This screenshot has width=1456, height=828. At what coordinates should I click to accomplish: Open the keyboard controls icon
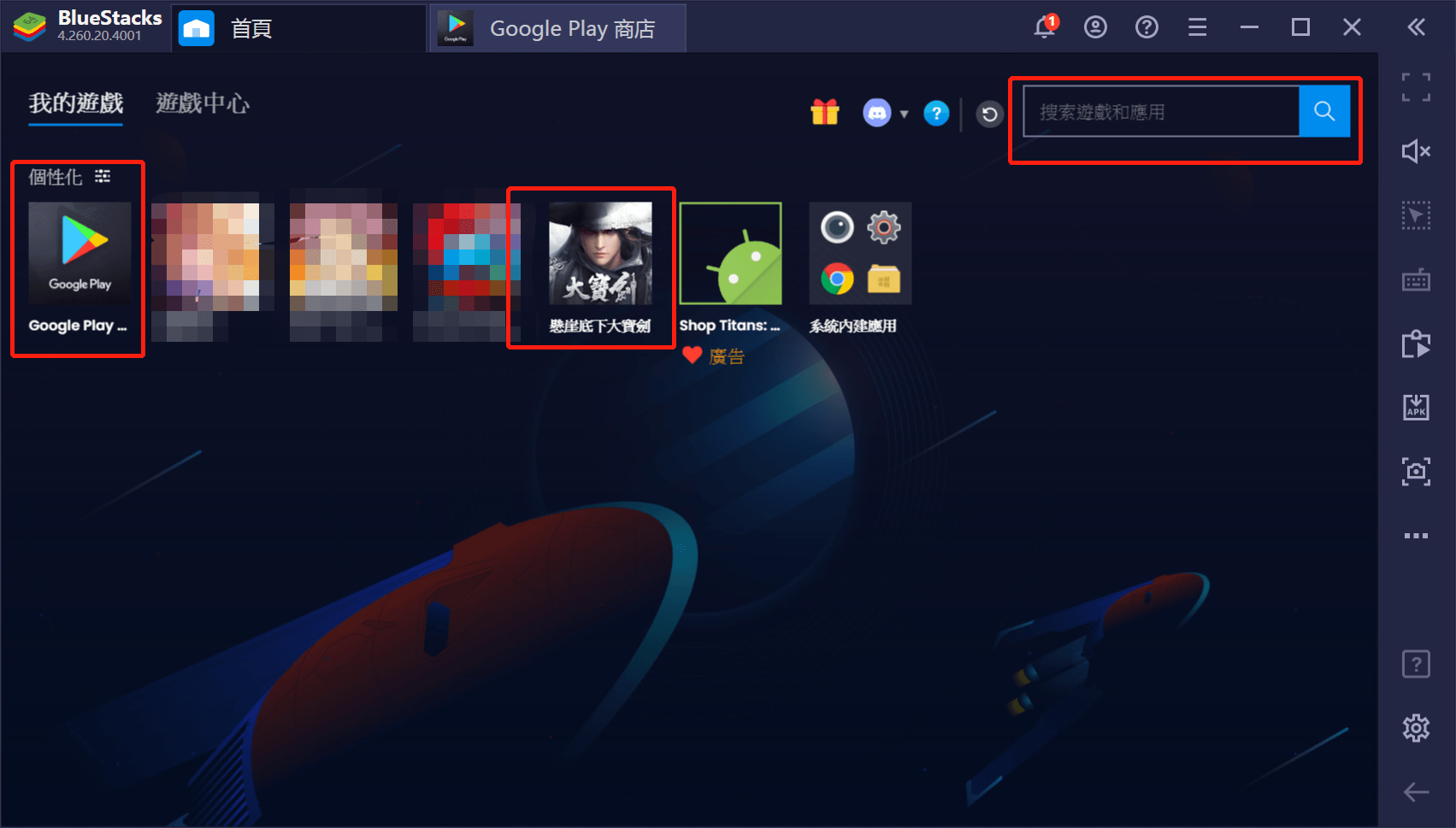1416,279
